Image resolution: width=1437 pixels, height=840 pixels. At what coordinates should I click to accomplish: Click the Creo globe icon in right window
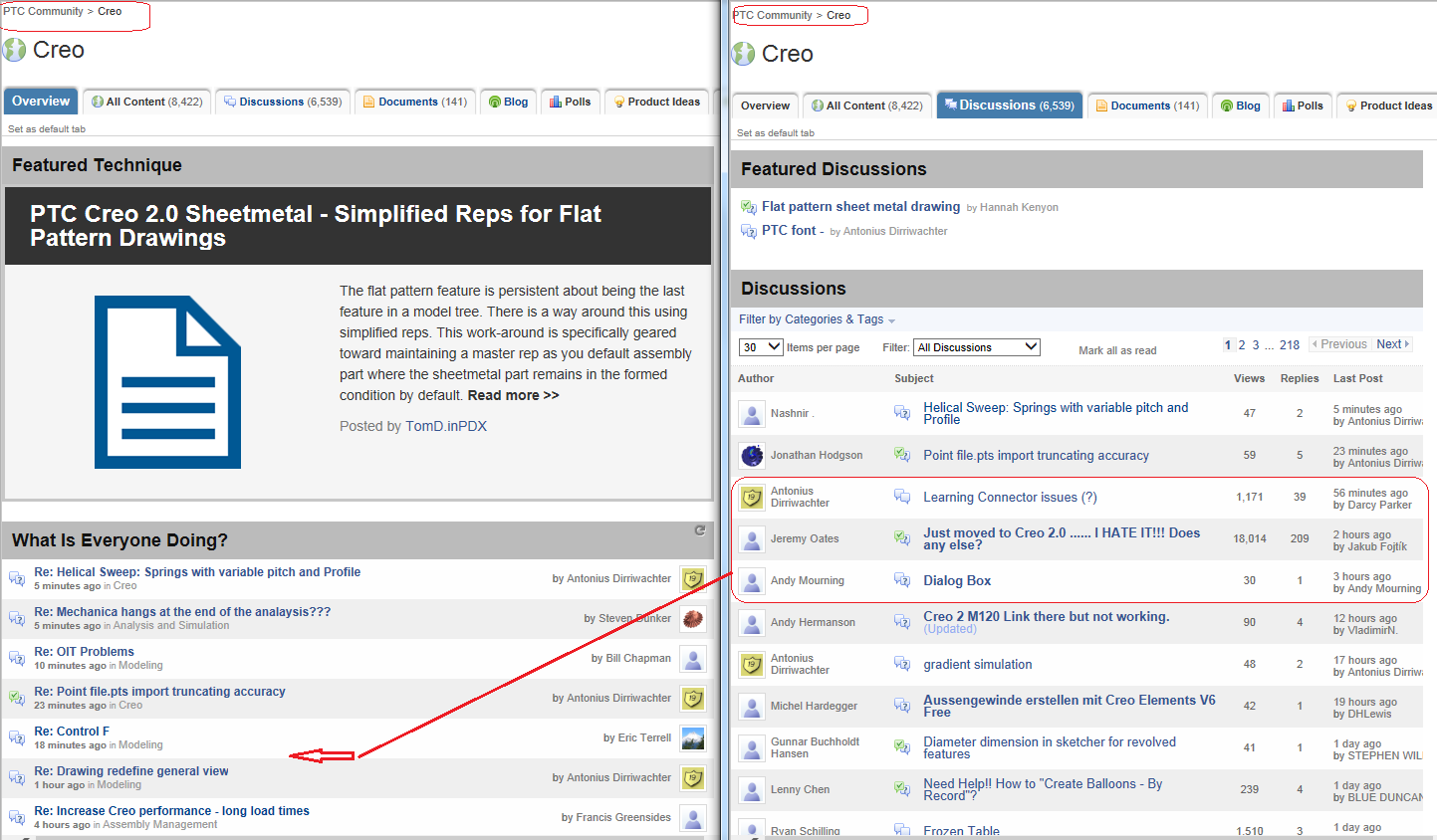[743, 54]
